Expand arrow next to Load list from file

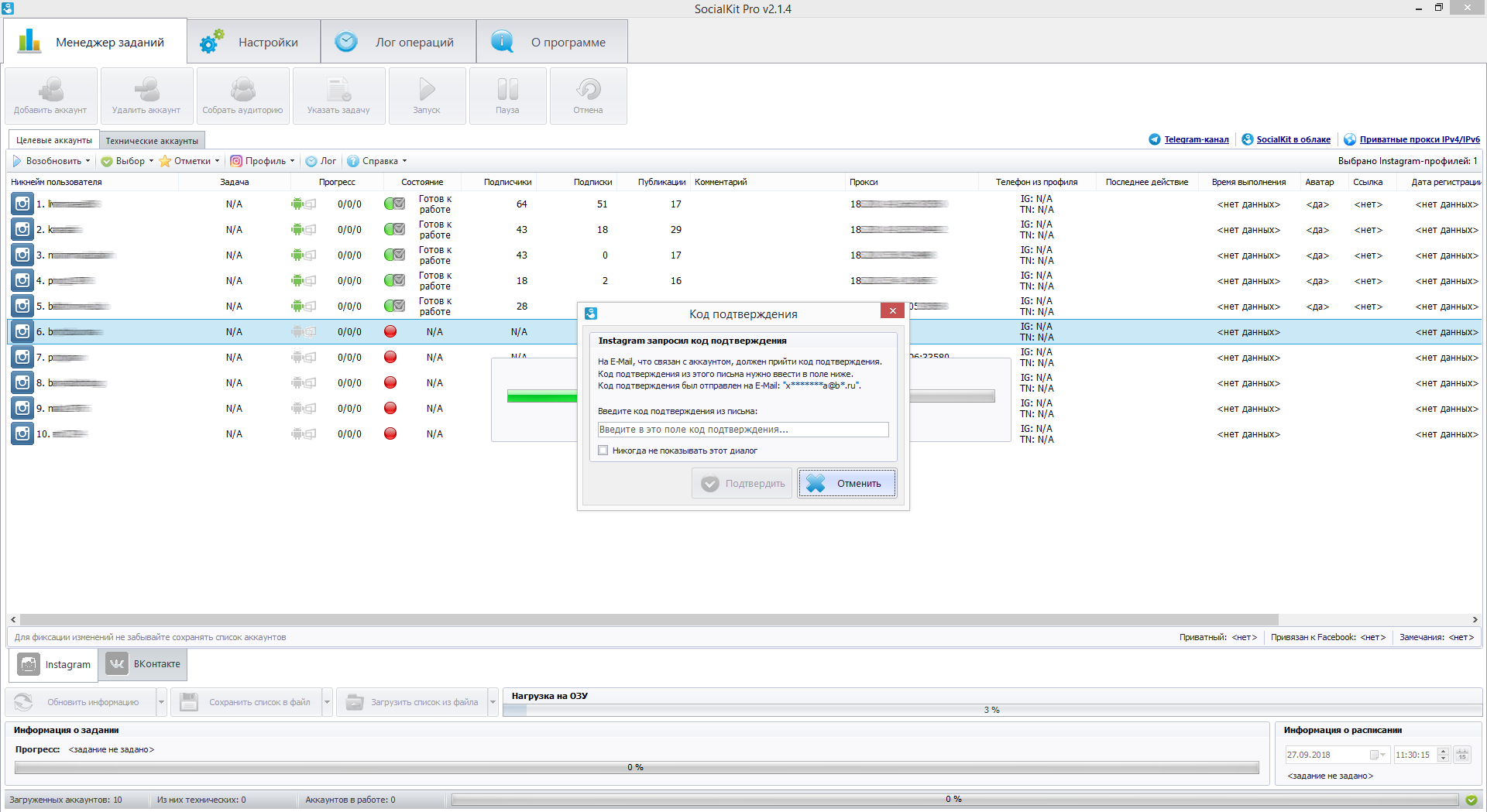[x=493, y=702]
